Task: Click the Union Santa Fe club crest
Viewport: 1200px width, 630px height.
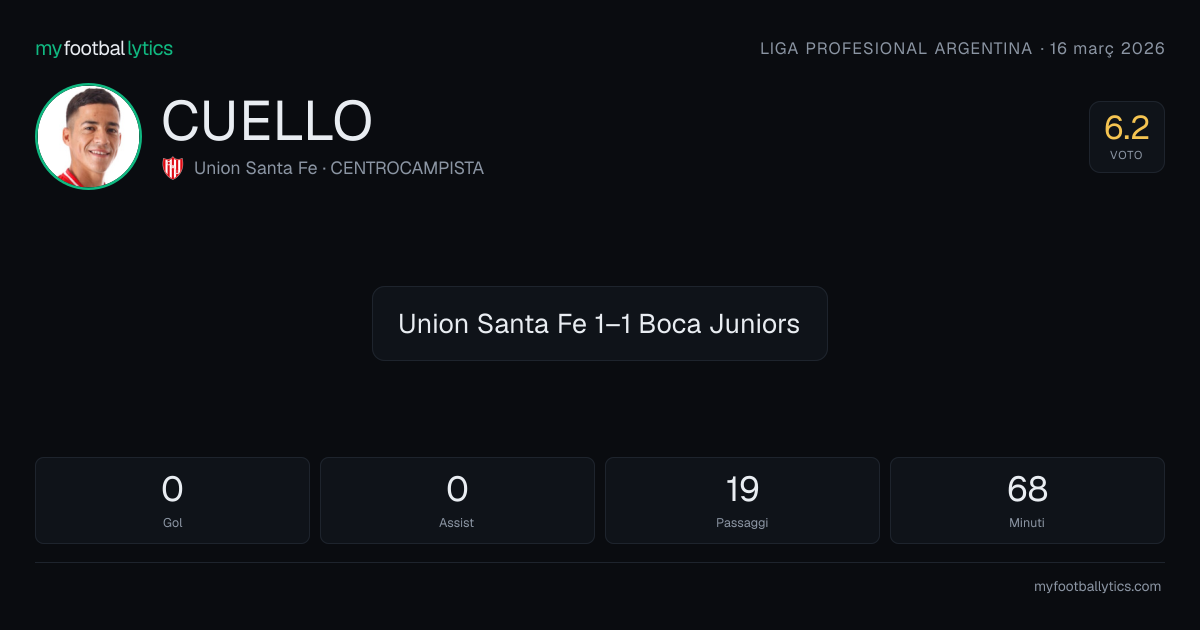Action: pyautogui.click(x=173, y=168)
